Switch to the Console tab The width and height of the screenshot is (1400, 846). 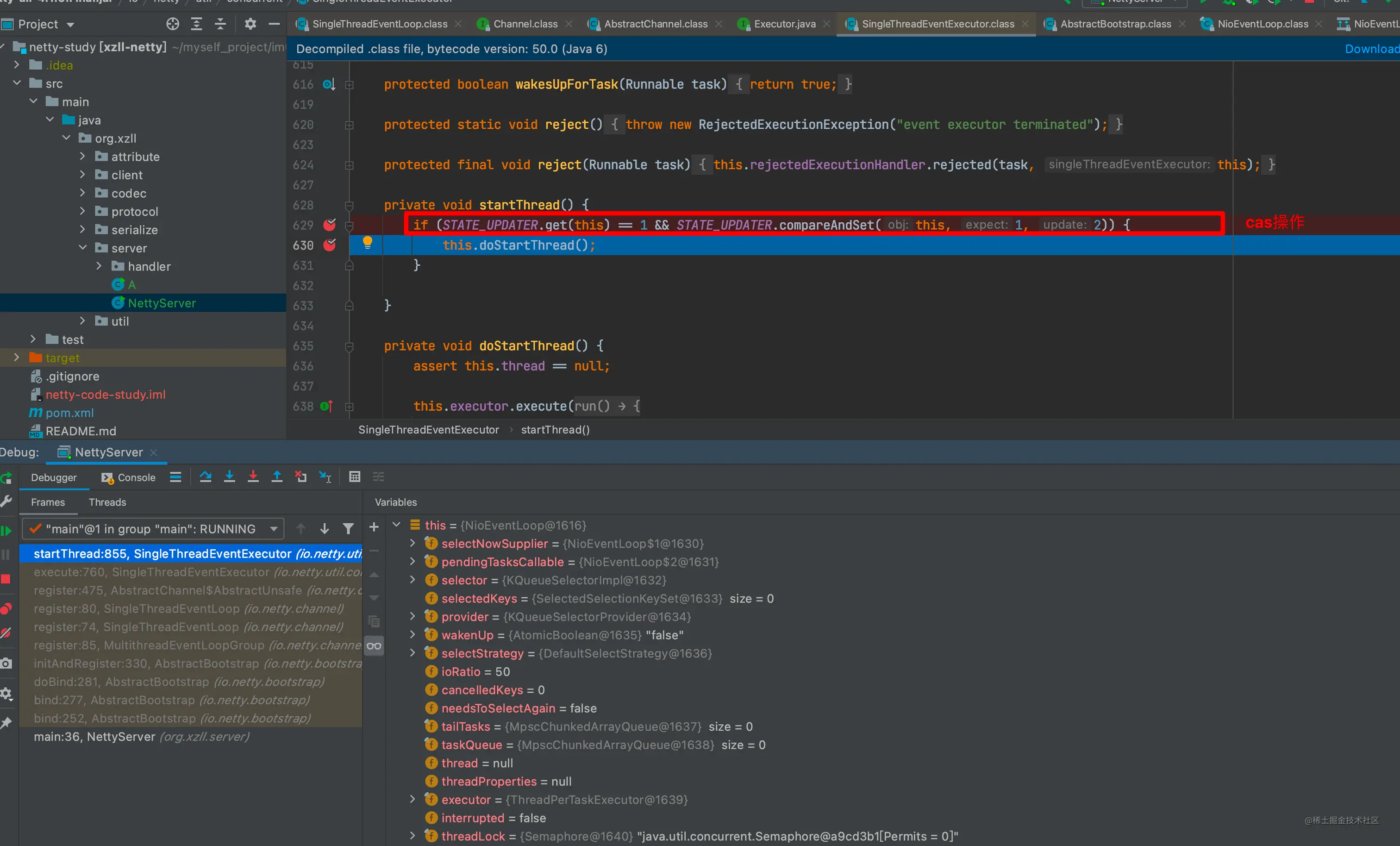(128, 477)
